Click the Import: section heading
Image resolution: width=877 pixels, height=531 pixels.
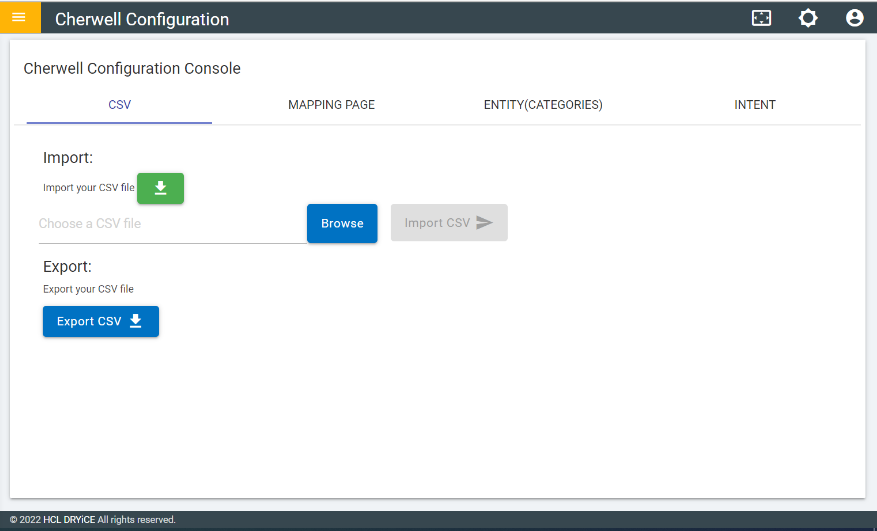click(x=68, y=158)
